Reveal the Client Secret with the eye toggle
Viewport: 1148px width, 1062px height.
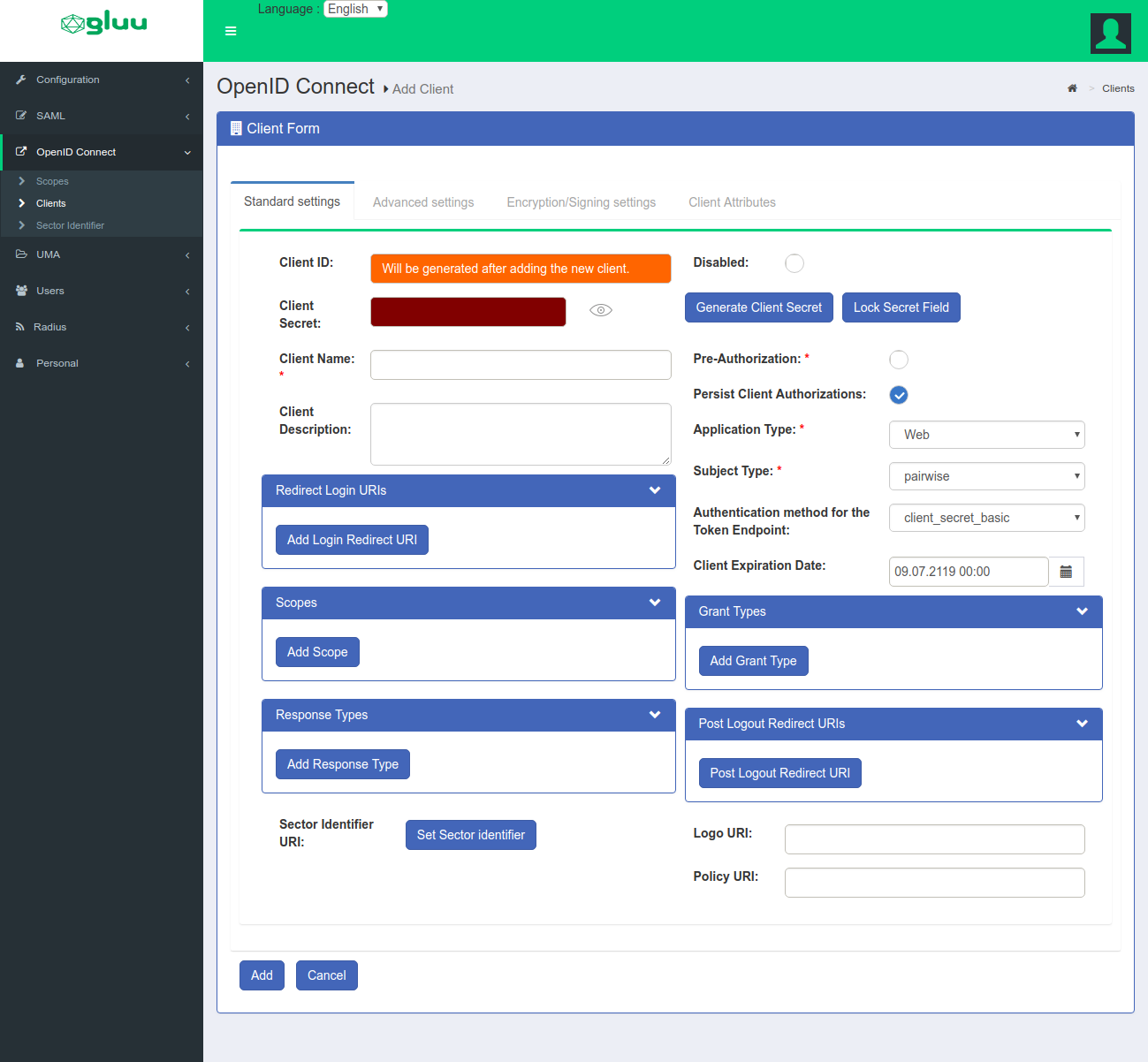tap(600, 310)
